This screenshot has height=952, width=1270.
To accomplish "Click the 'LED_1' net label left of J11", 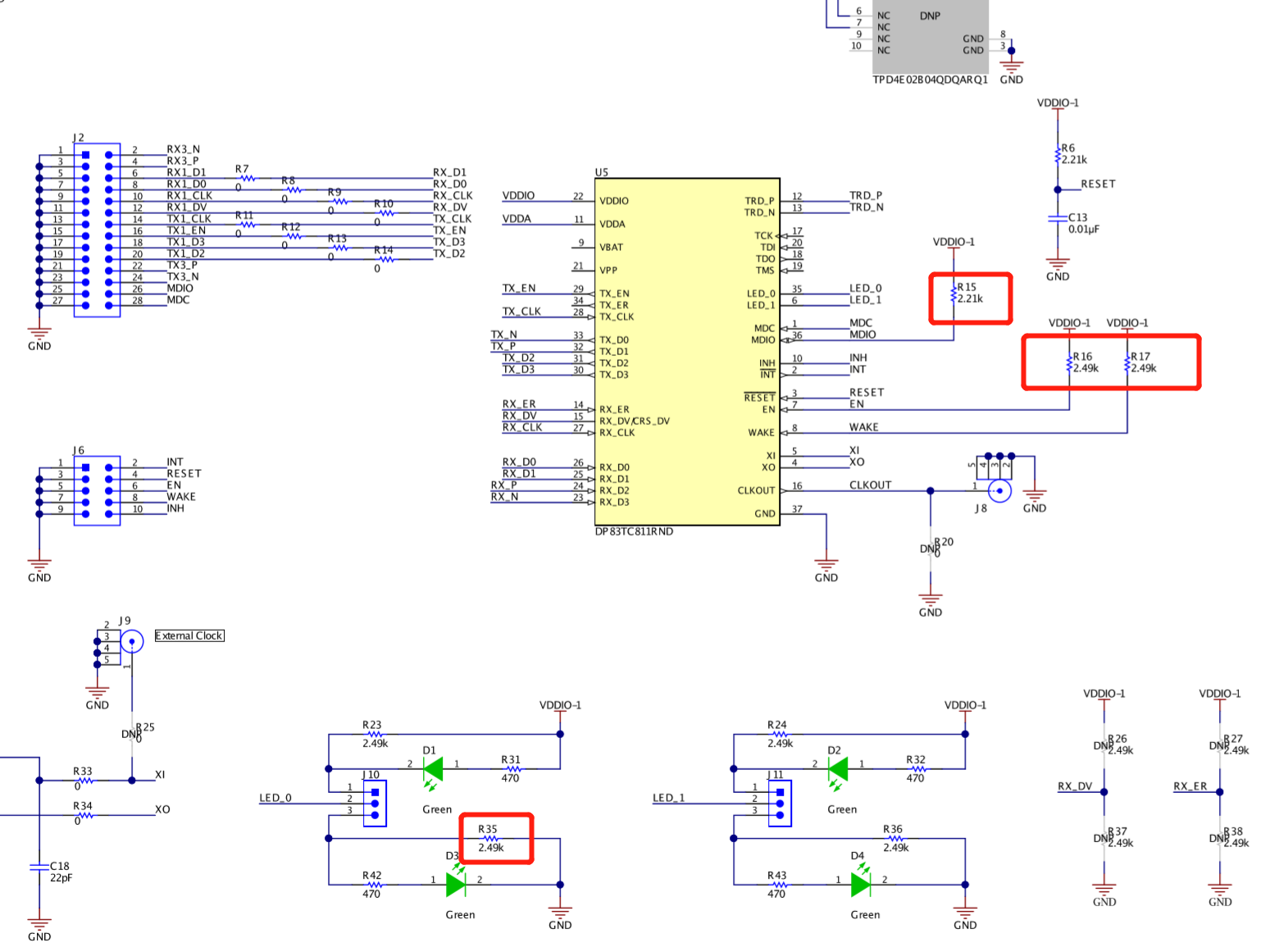I will pyautogui.click(x=668, y=798).
